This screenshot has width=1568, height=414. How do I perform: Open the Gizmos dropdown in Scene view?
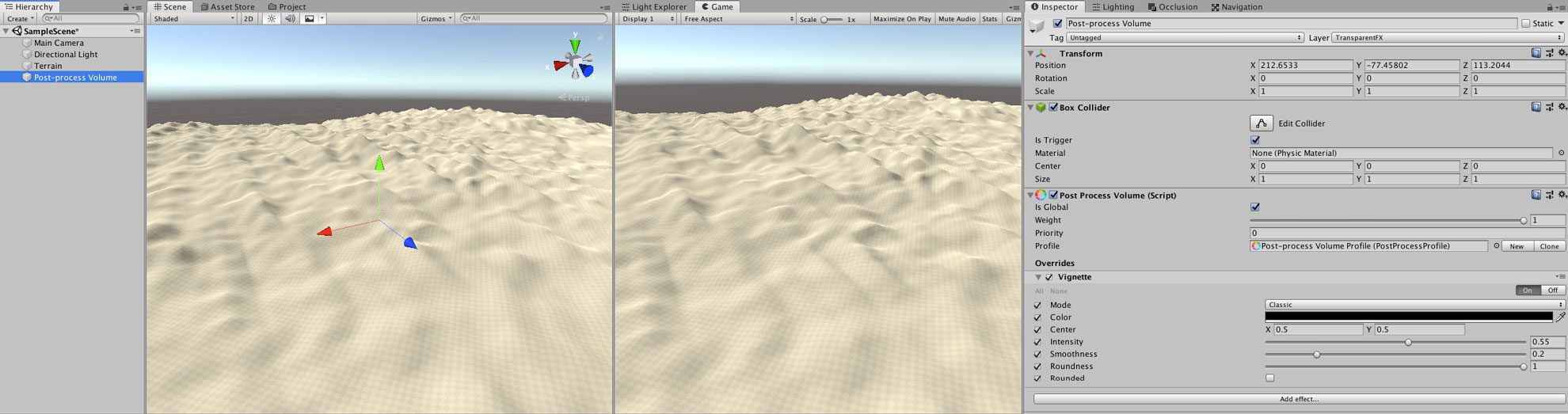pyautogui.click(x=436, y=18)
